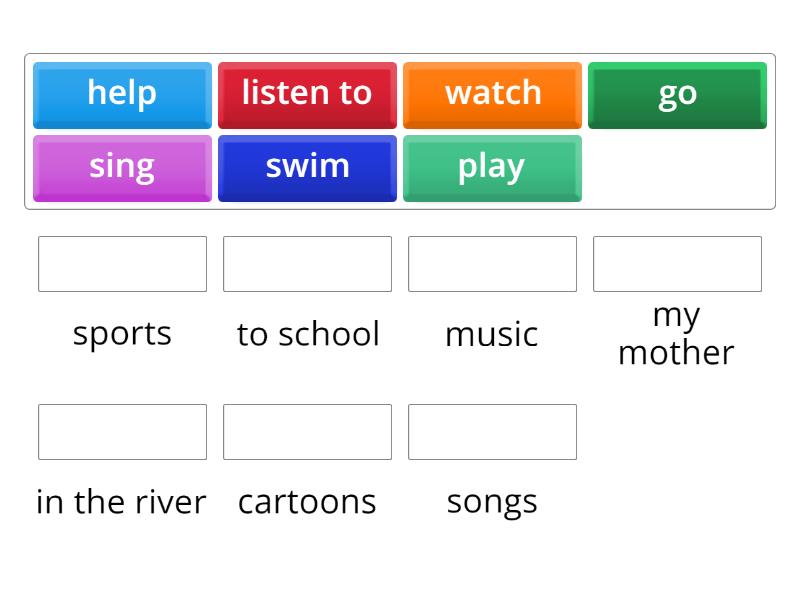The image size is (800, 600).
Task: Choose the purple "sing" tile
Action: pyautogui.click(x=122, y=167)
